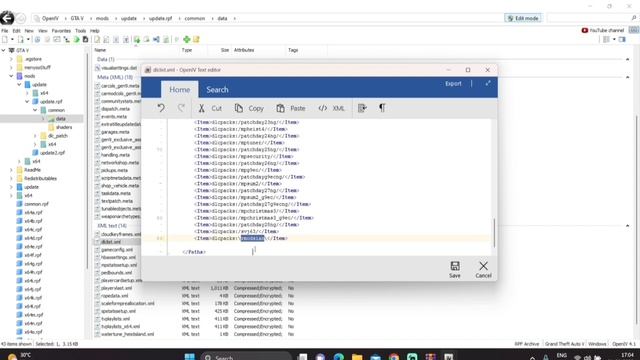The width and height of the screenshot is (640, 360).
Task: Open the YouTube channel link
Action: (602, 30)
